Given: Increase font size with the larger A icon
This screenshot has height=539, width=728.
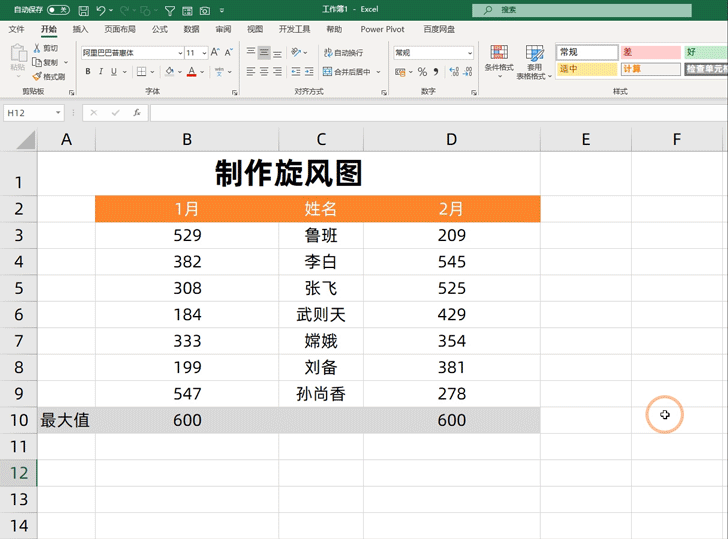Looking at the screenshot, I should [215, 52].
